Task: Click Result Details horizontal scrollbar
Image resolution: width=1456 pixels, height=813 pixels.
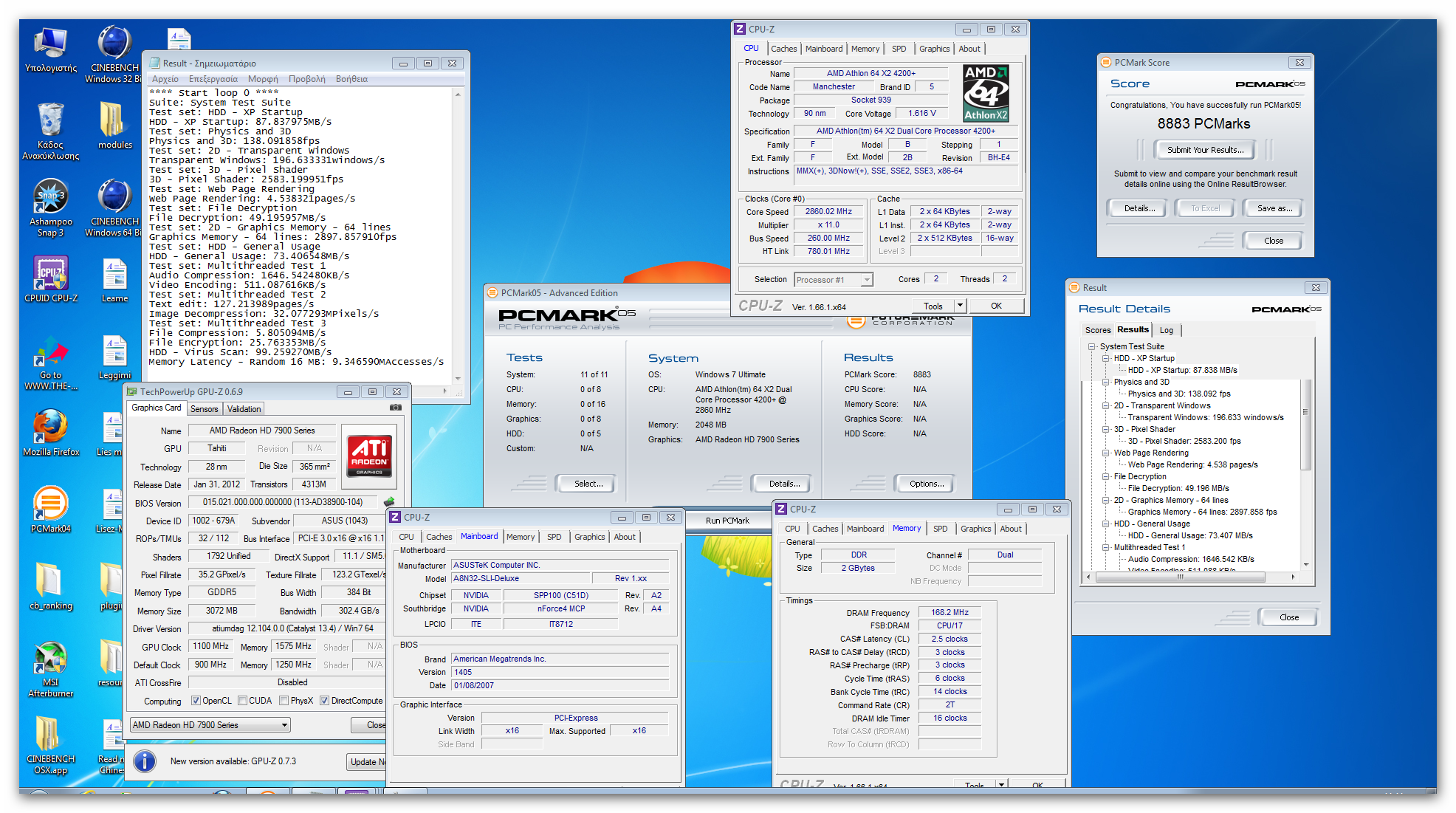Action: [1190, 577]
